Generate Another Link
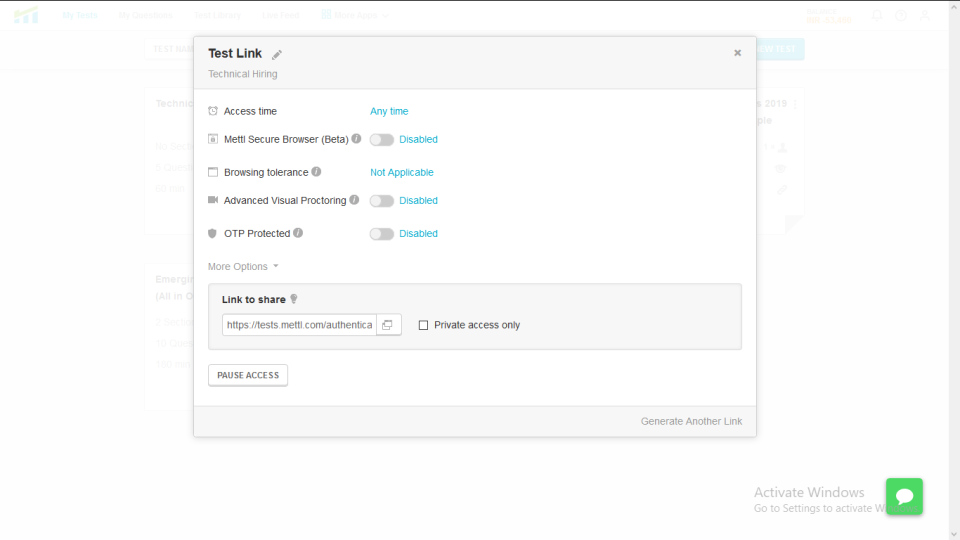This screenshot has width=960, height=540. pyautogui.click(x=691, y=421)
